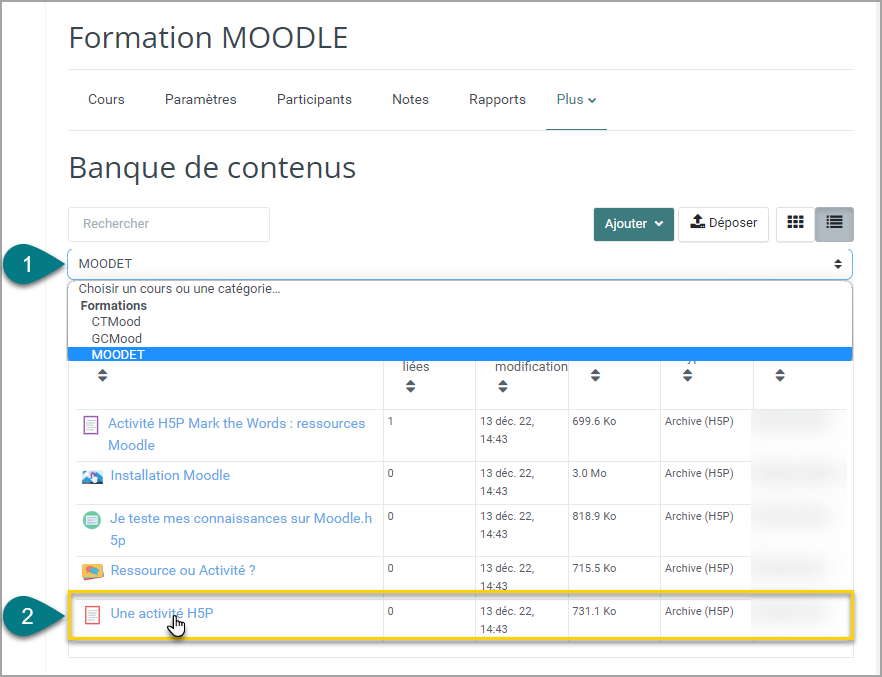Viewport: 882px width, 677px height.
Task: Click the Installation Moodle file icon
Action: coord(92,477)
